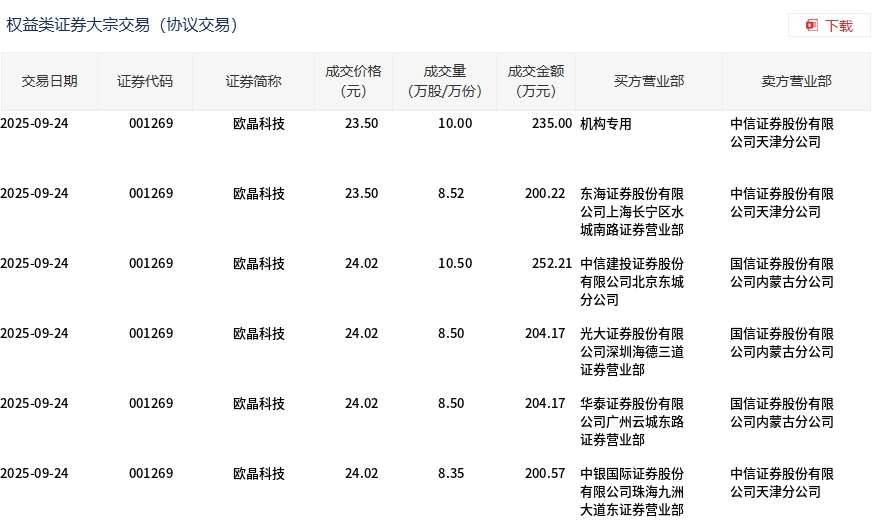Click the 252.21 transaction amount cell
The height and width of the screenshot is (532, 872).
point(551,264)
